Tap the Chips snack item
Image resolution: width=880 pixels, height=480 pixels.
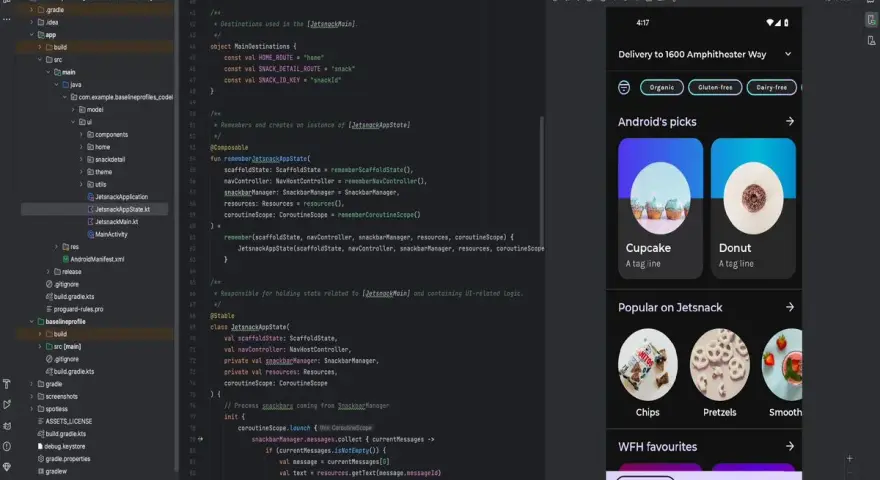(648, 373)
